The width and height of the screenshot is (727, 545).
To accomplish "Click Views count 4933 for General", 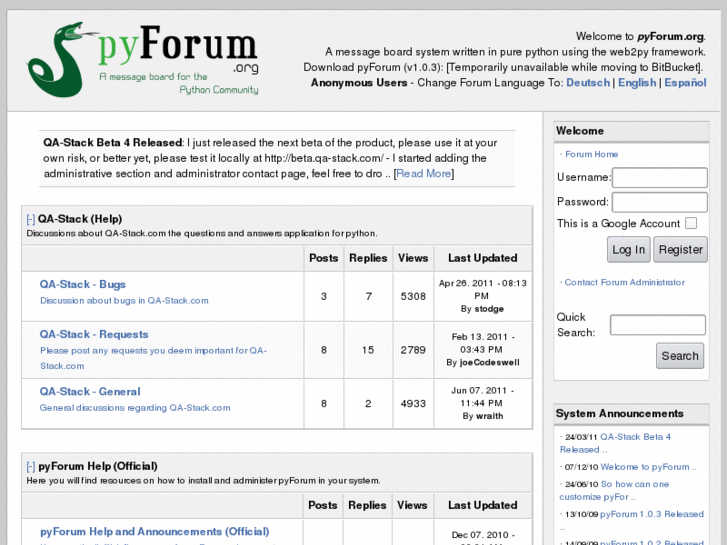I will 413,404.
